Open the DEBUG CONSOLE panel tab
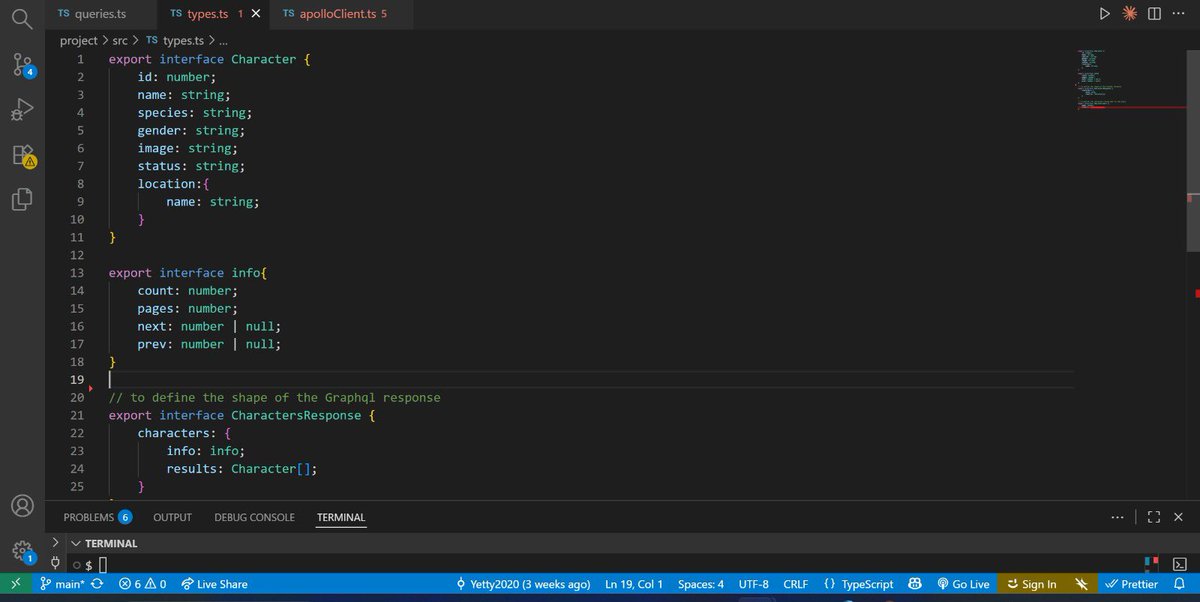 (254, 517)
